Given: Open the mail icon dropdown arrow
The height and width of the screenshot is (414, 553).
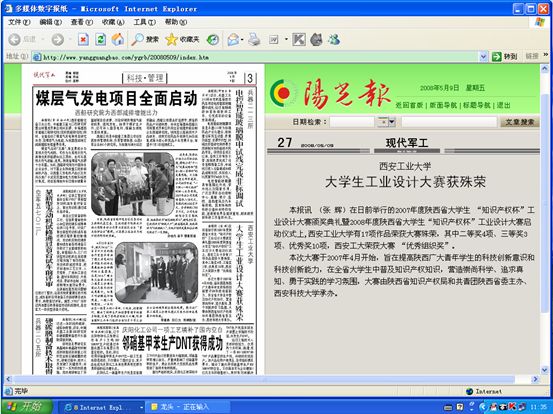Looking at the screenshot, I should click(242, 39).
